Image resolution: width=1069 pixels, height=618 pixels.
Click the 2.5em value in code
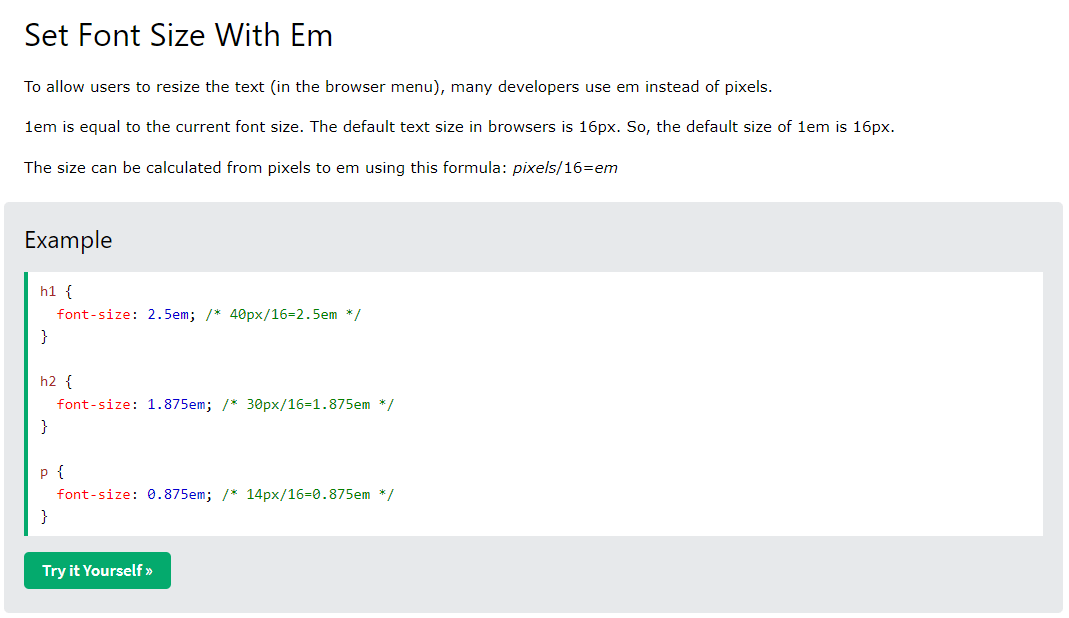[168, 314]
